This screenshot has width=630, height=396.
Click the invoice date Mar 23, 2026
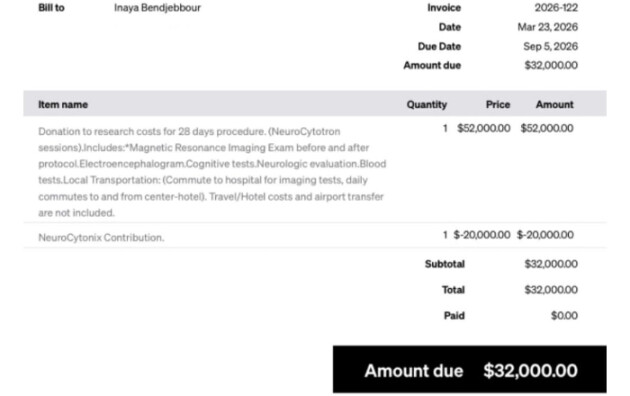coord(548,27)
